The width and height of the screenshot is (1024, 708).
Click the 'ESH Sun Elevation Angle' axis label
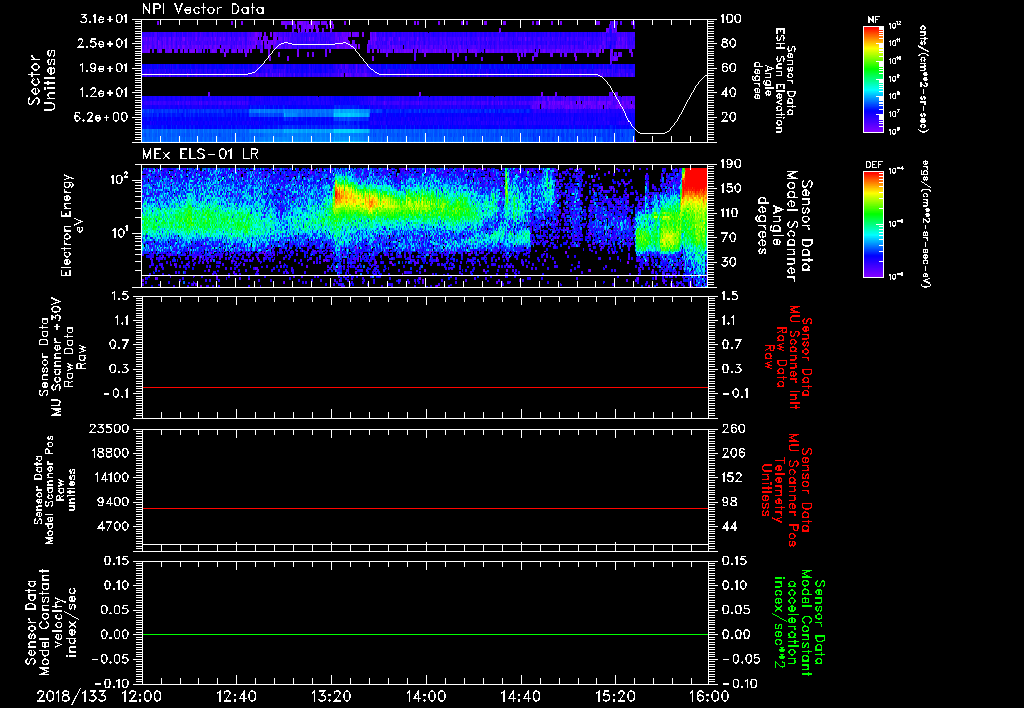click(775, 80)
